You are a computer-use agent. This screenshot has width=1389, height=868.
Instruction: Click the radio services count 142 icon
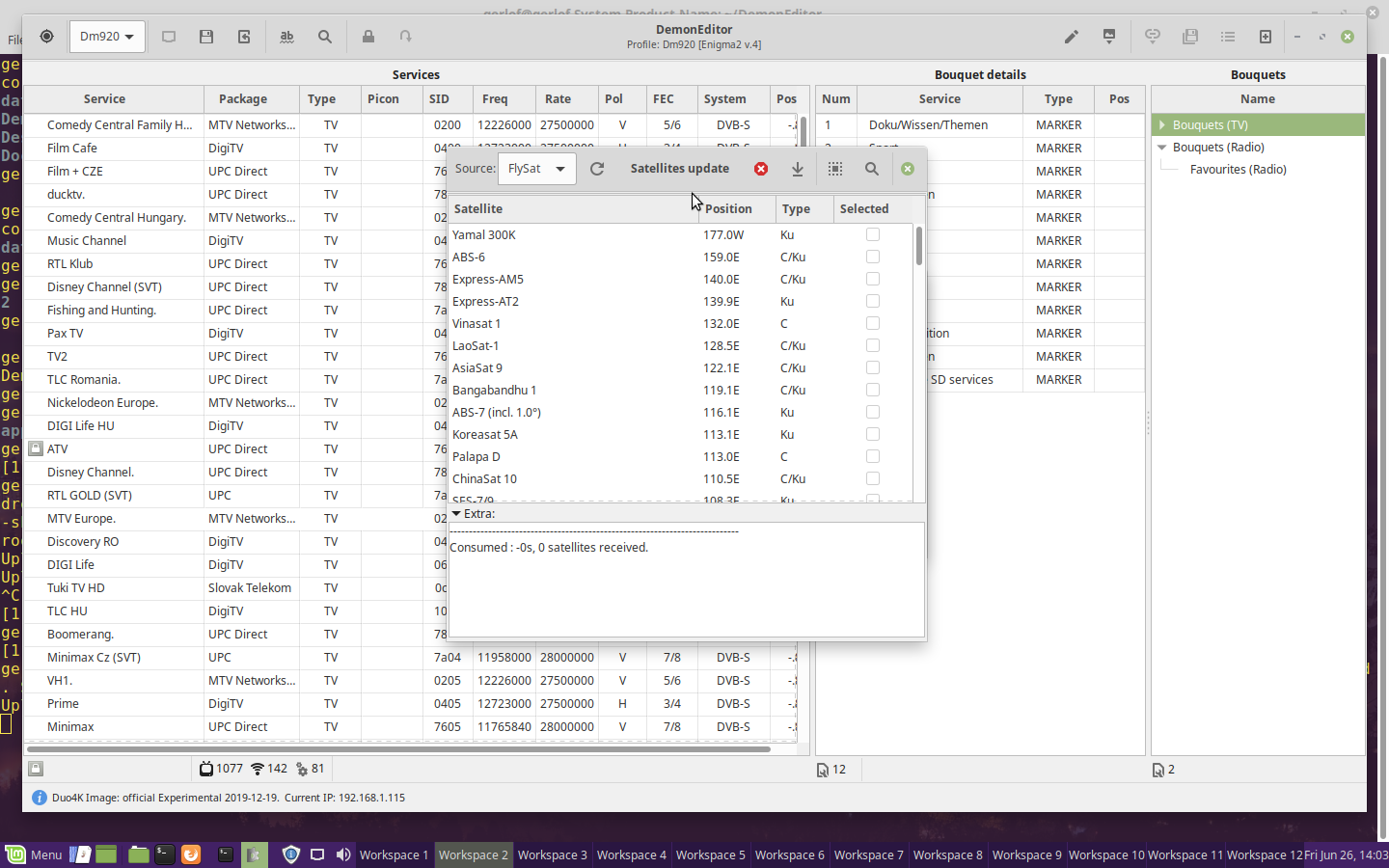pyautogui.click(x=258, y=769)
